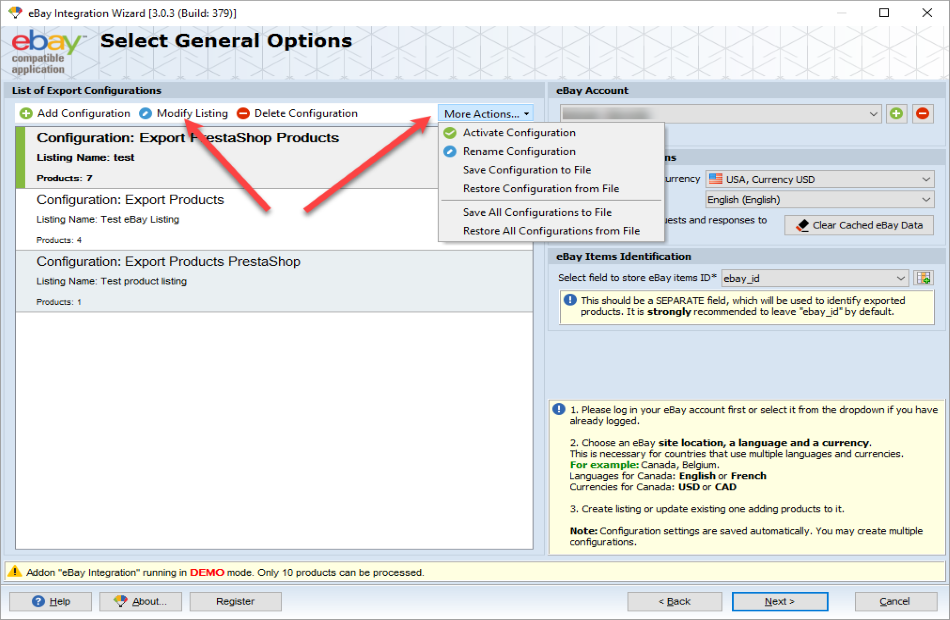Open the English language dropdown

[x=819, y=199]
